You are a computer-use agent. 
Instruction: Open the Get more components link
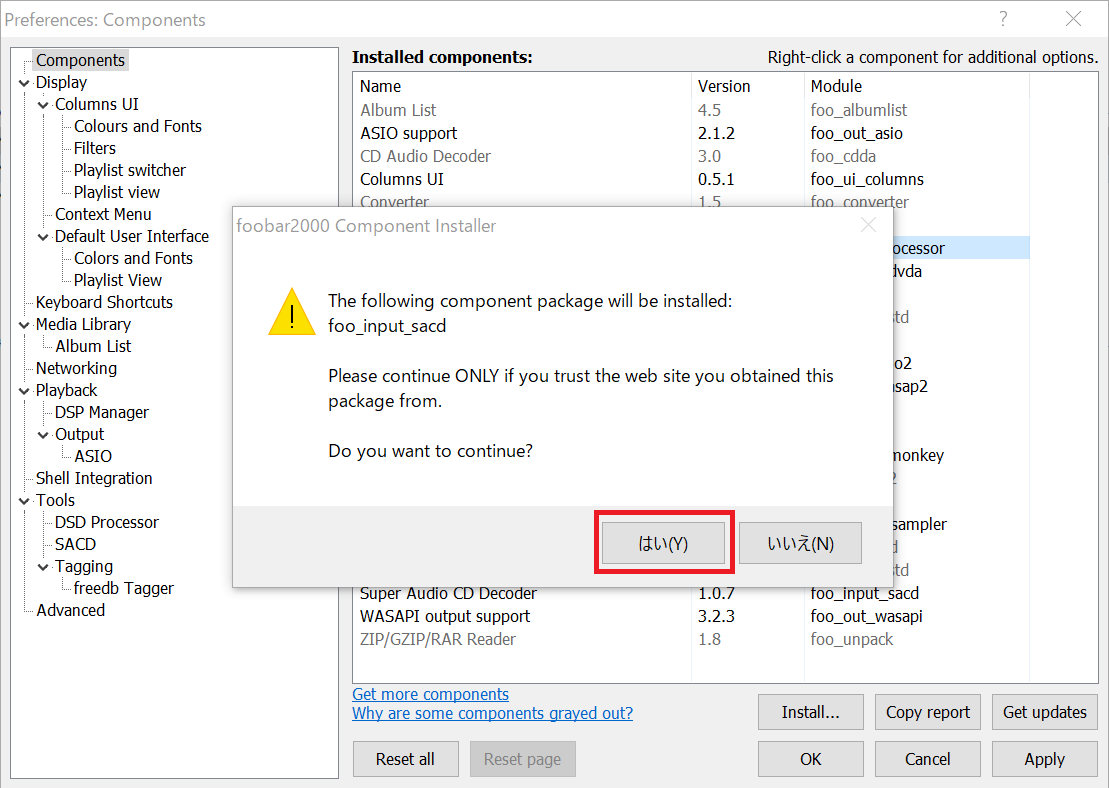430,694
